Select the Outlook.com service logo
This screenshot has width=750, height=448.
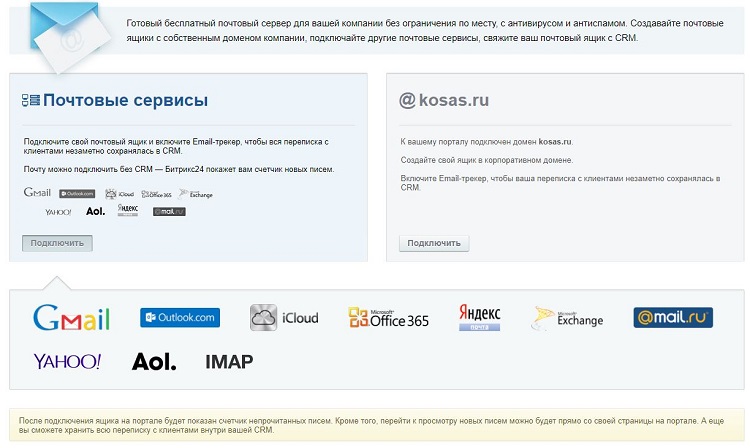180,317
